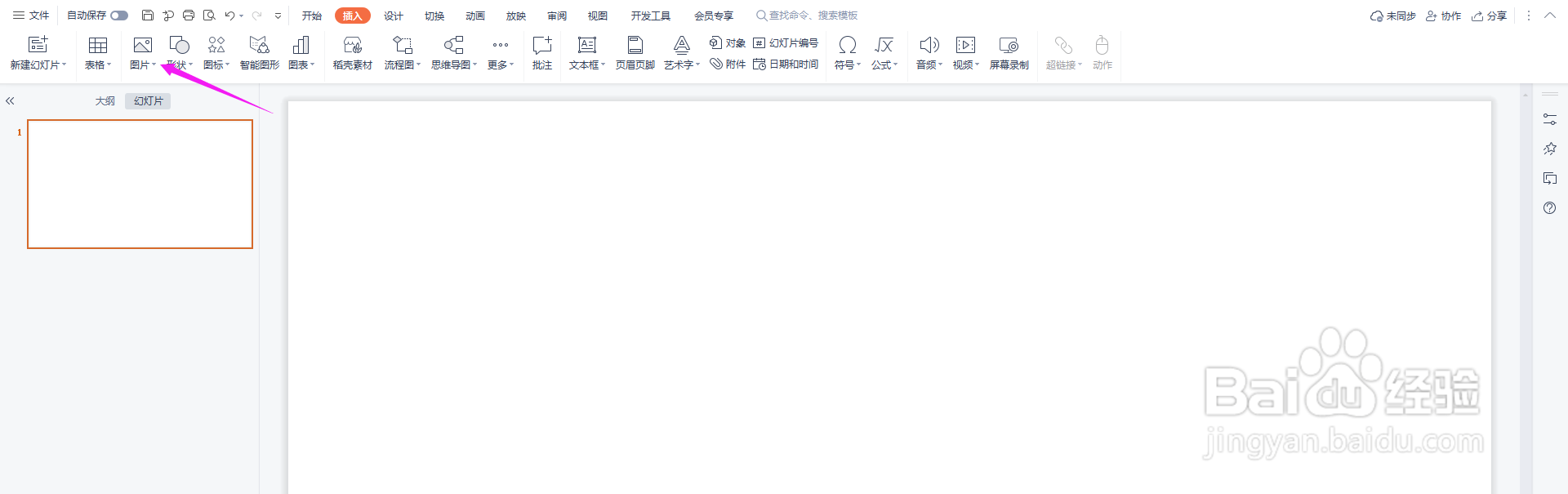
Task: Click the 分享 share button
Action: click(1489, 16)
